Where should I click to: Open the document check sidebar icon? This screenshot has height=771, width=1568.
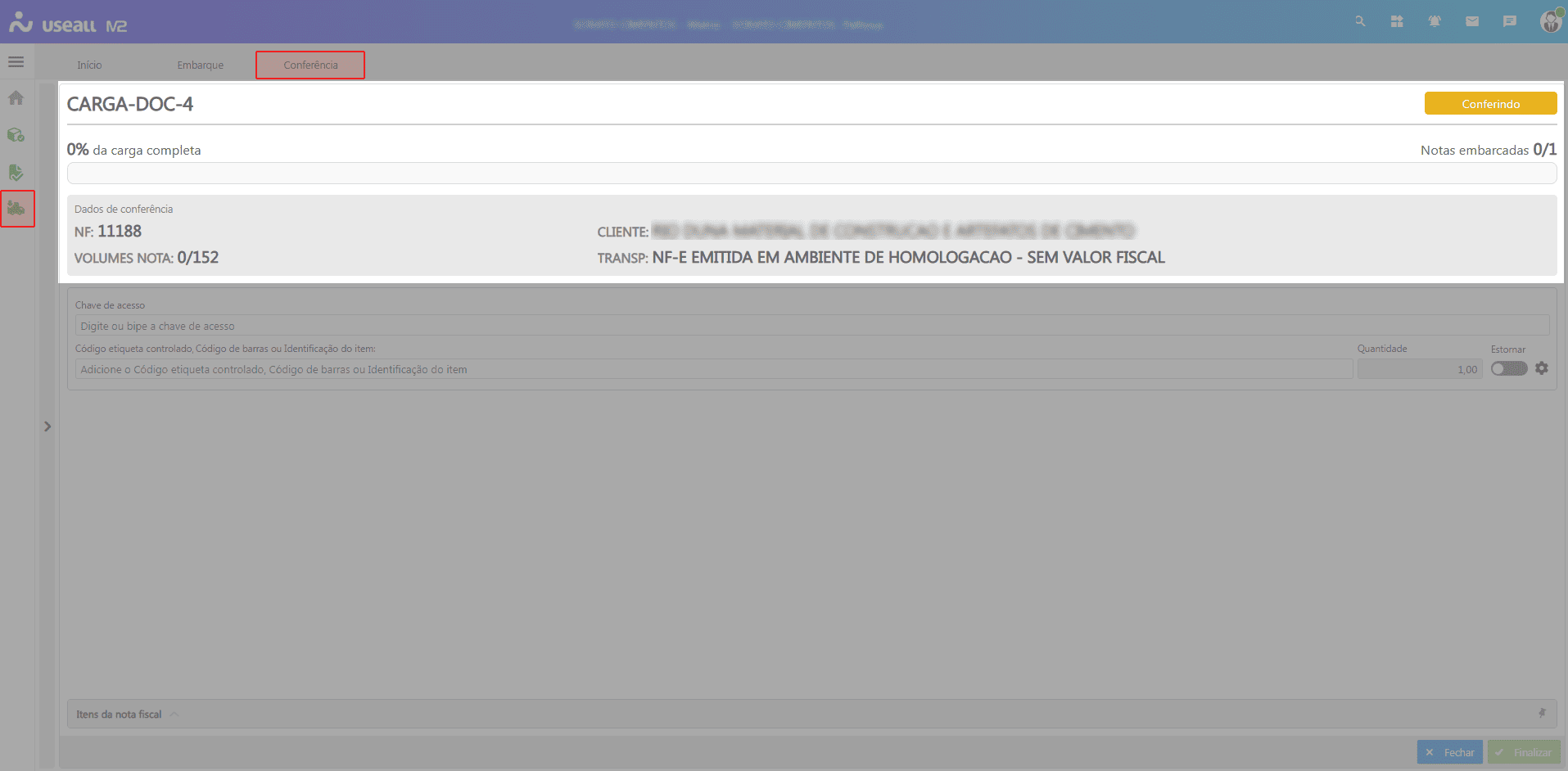(16, 173)
